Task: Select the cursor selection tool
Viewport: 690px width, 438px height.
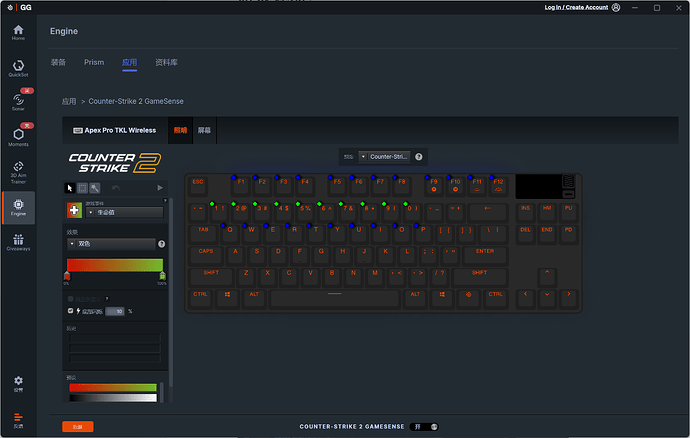Action: [70, 187]
